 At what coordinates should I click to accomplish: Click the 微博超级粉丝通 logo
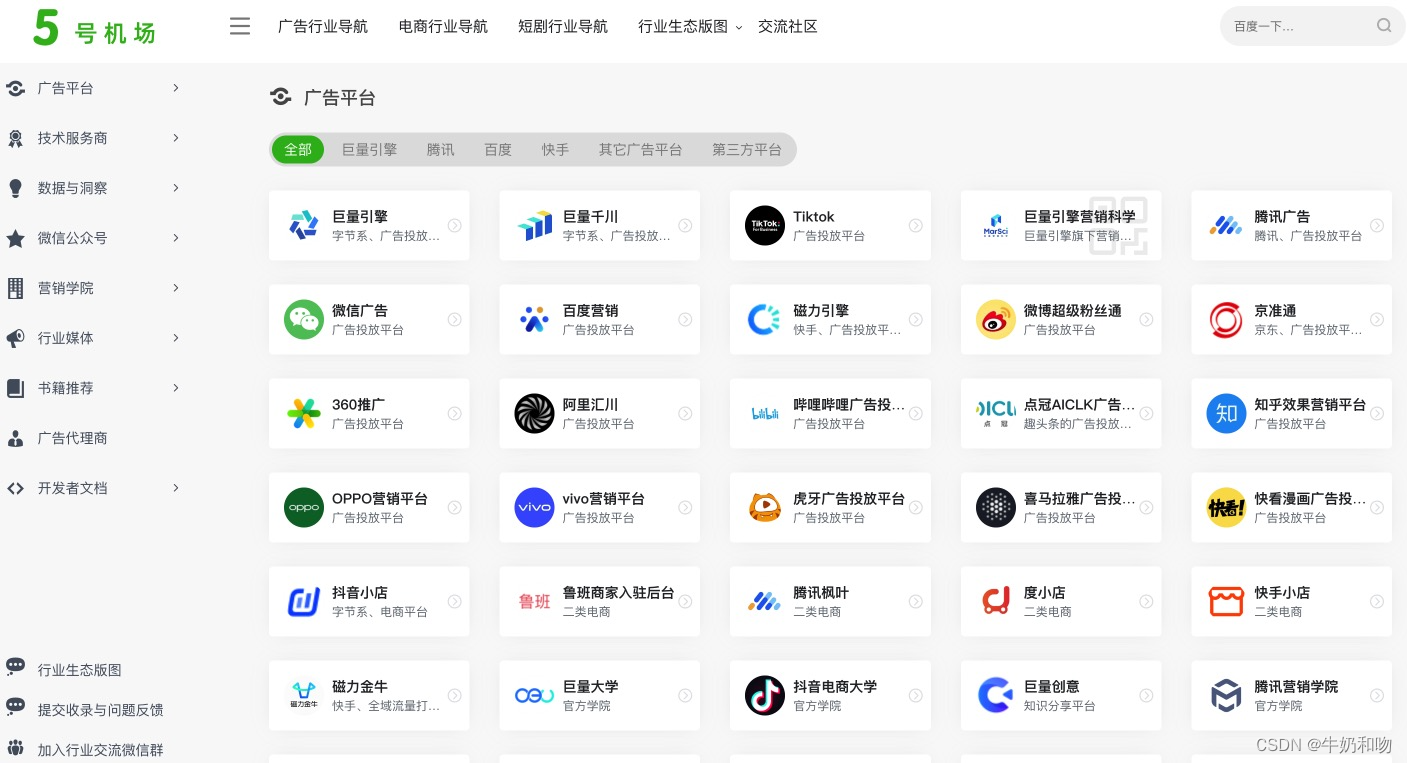click(996, 320)
